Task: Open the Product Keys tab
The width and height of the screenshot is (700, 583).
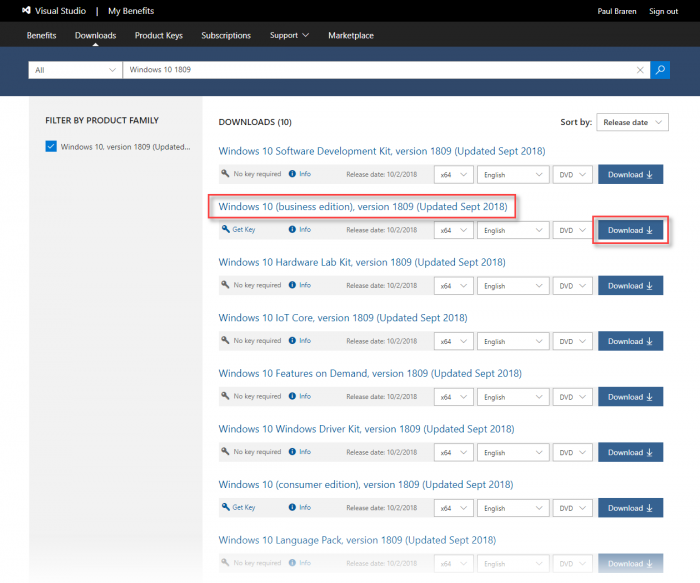Action: 158,35
